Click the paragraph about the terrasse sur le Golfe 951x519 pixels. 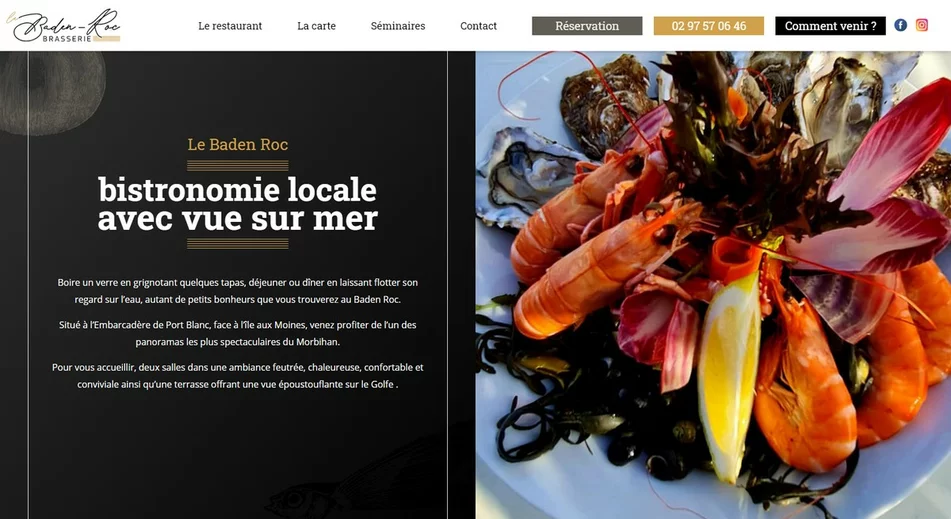click(x=238, y=375)
